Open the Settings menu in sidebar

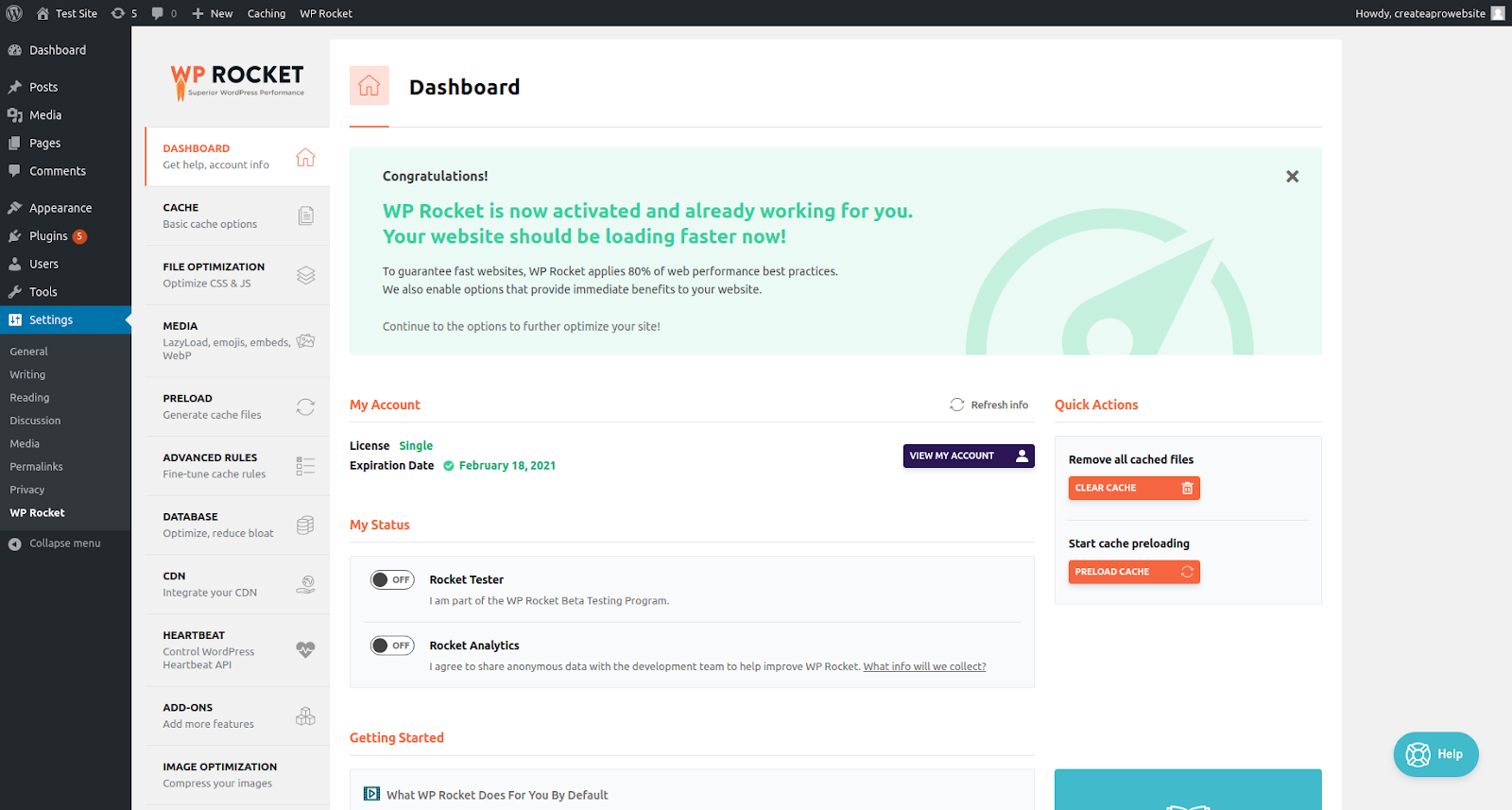[65, 319]
